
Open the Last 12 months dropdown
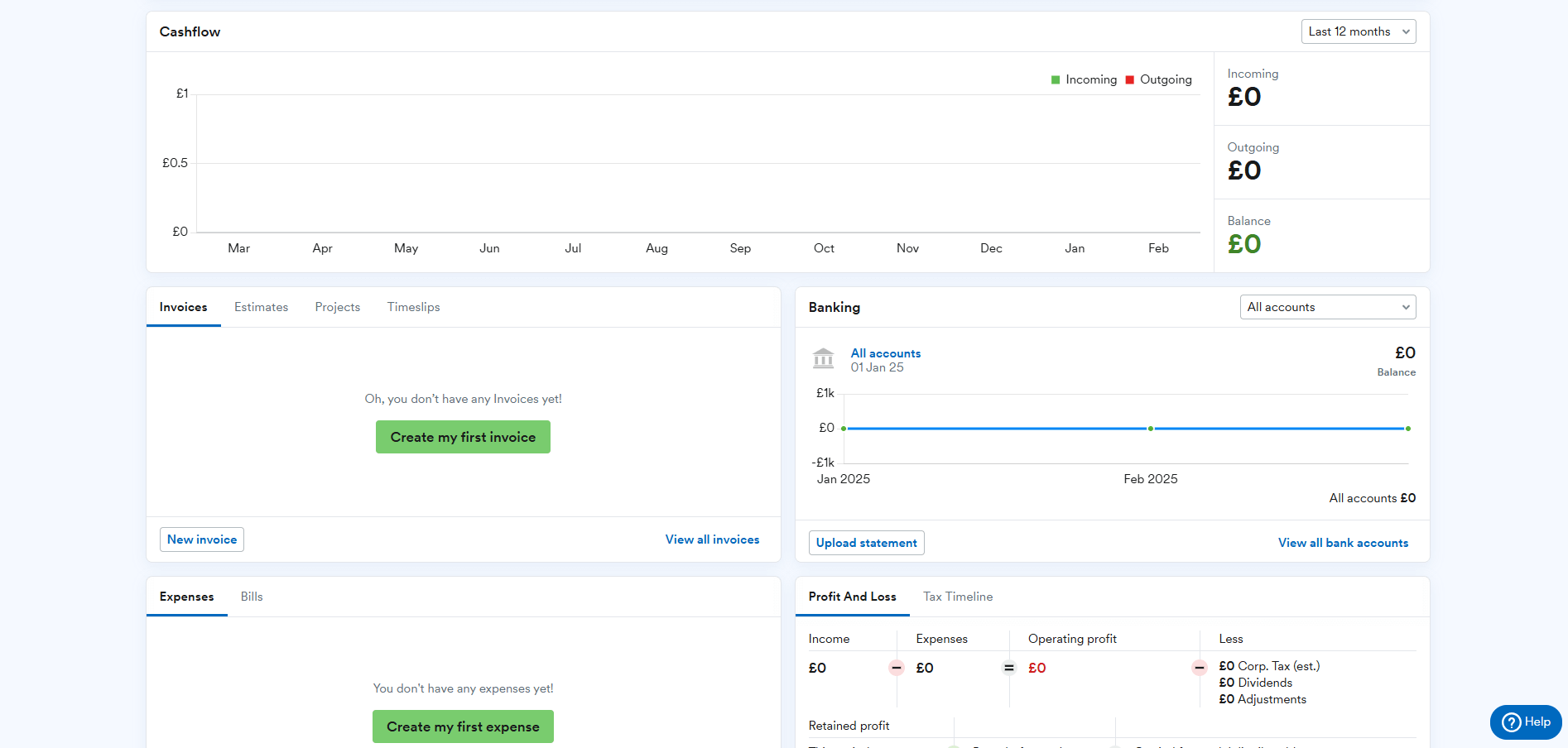pyautogui.click(x=1358, y=31)
